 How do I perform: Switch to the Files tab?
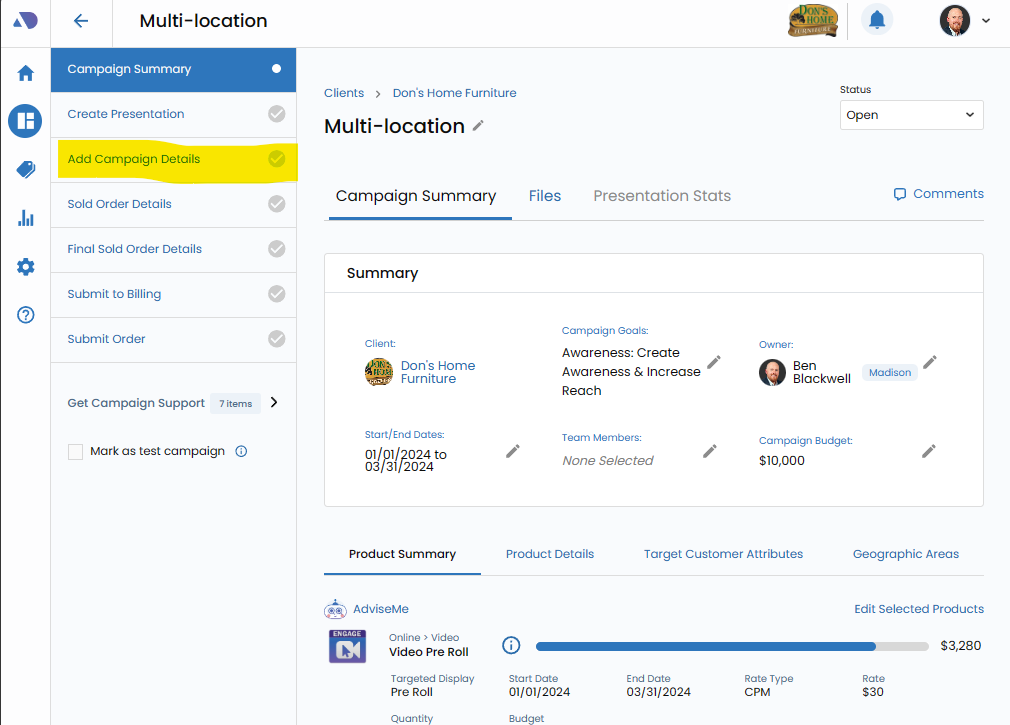pos(544,196)
